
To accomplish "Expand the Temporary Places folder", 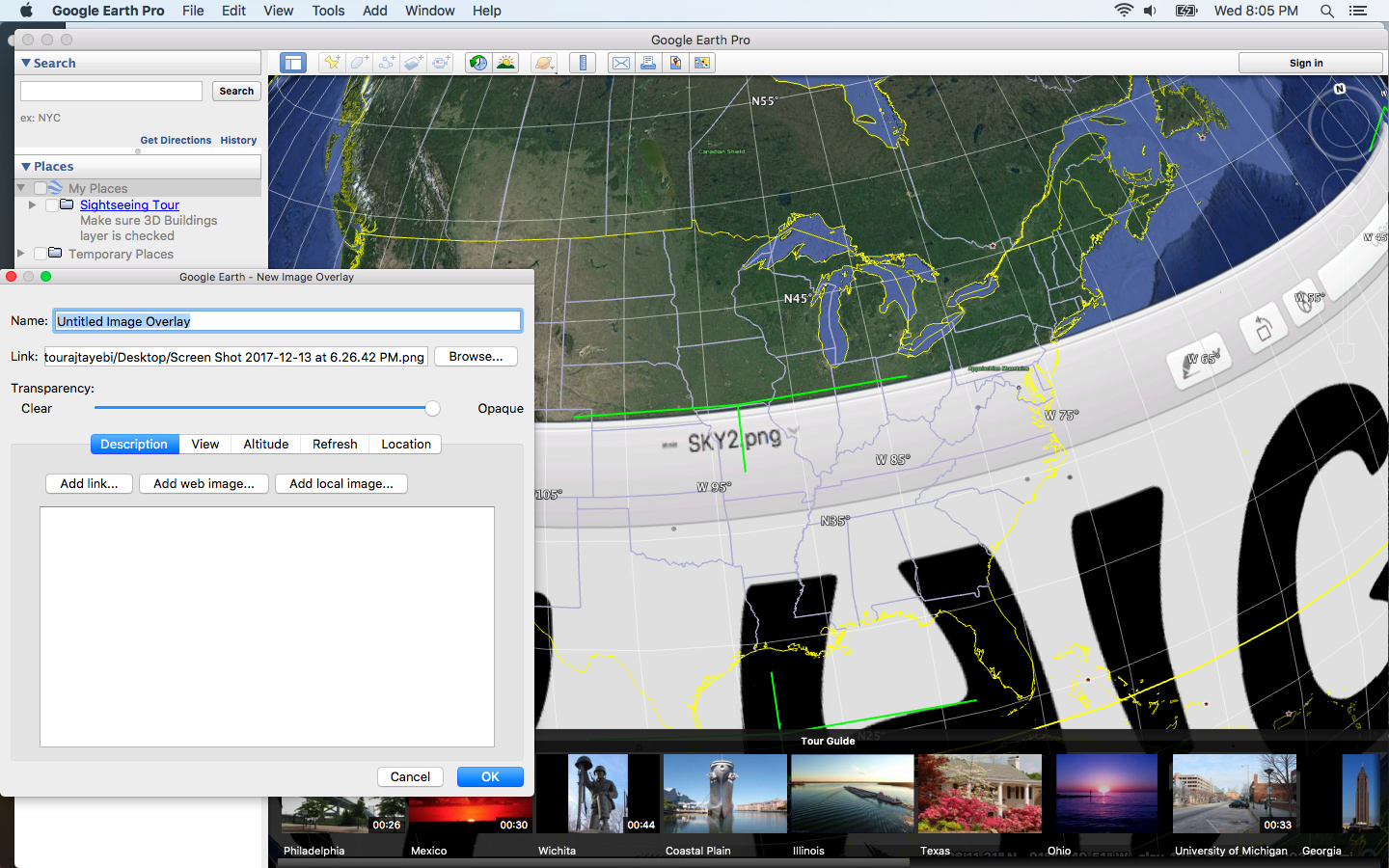I will click(21, 254).
